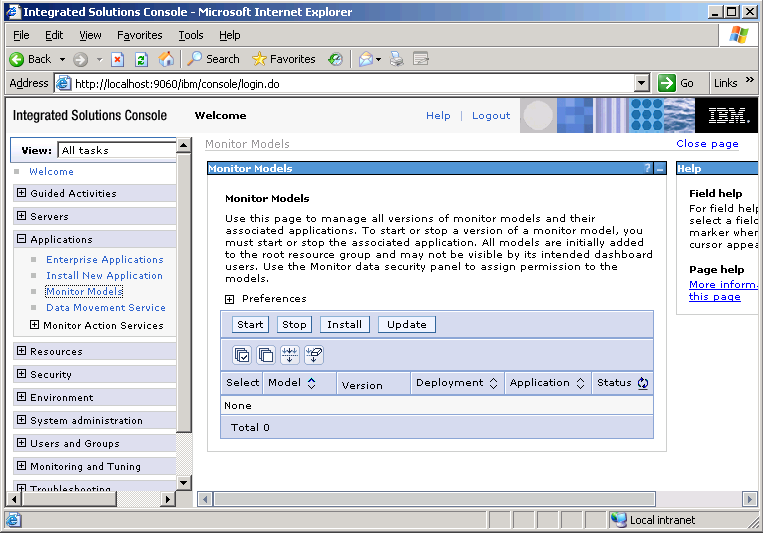
Task: Open the File menu
Action: (x=21, y=35)
